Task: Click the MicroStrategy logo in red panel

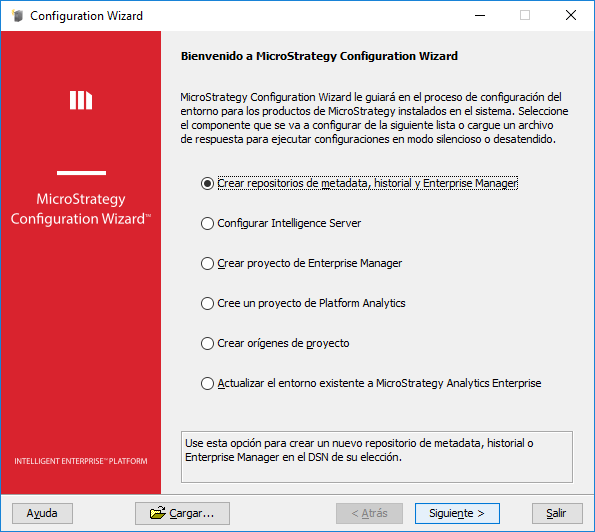Action: [81, 100]
